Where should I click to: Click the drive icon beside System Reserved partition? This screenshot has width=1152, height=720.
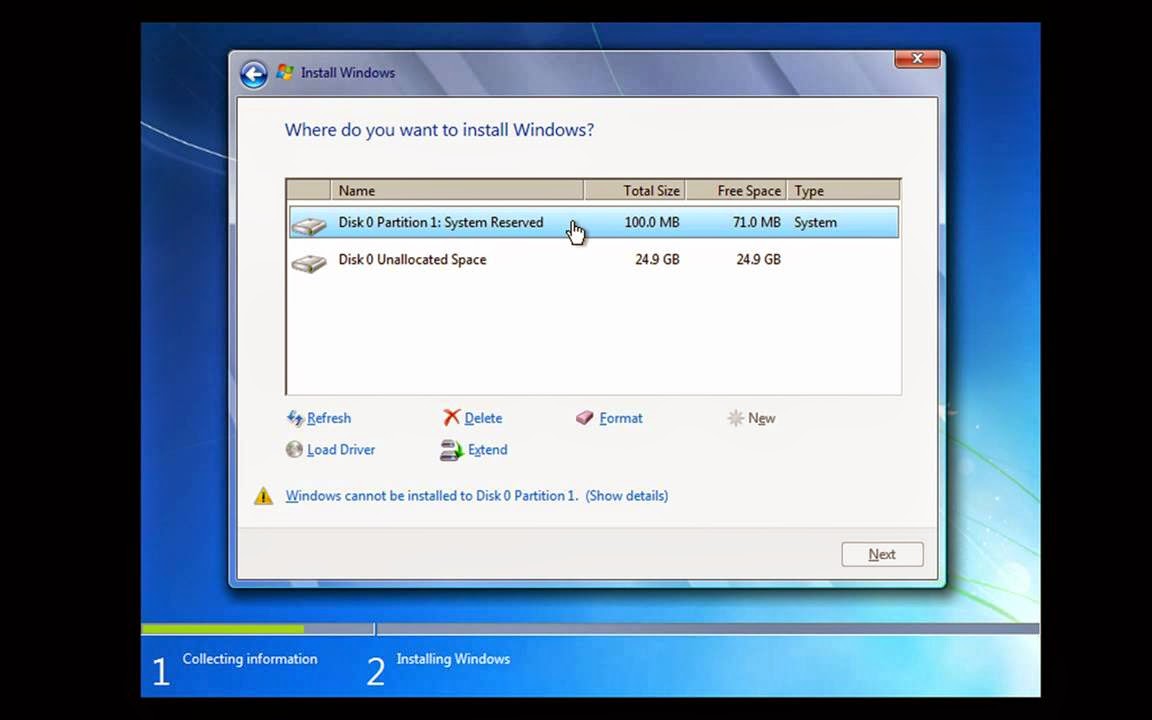[309, 222]
